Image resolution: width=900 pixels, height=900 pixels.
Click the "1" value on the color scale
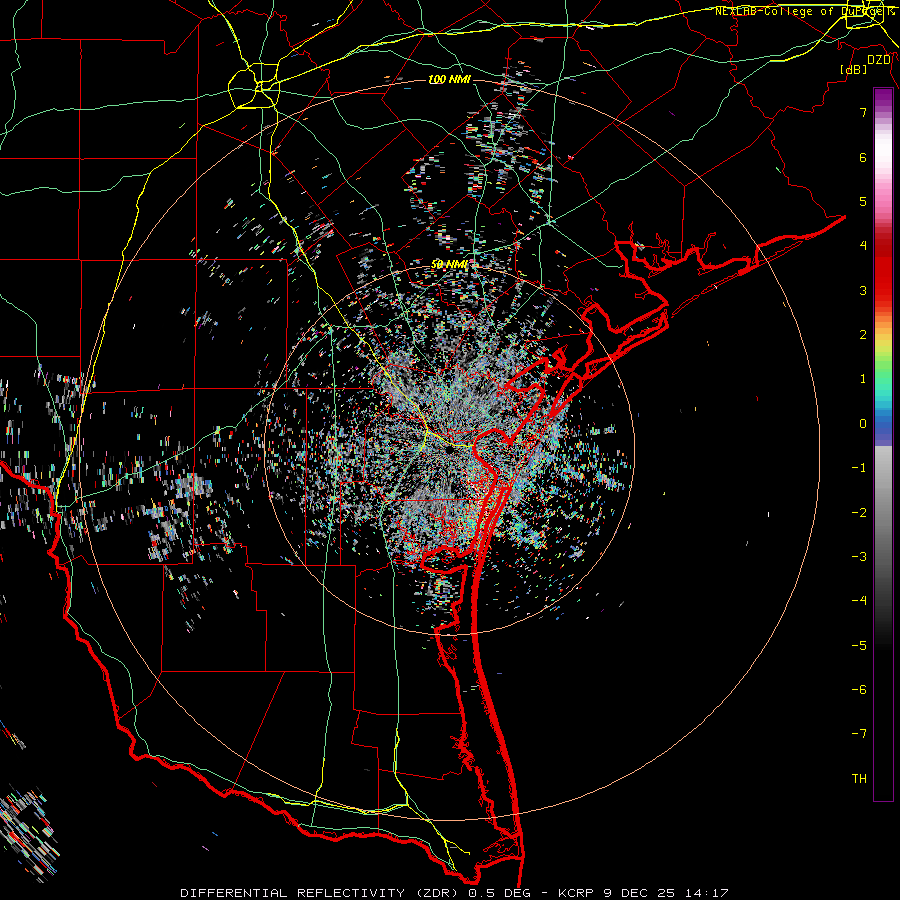tap(863, 379)
